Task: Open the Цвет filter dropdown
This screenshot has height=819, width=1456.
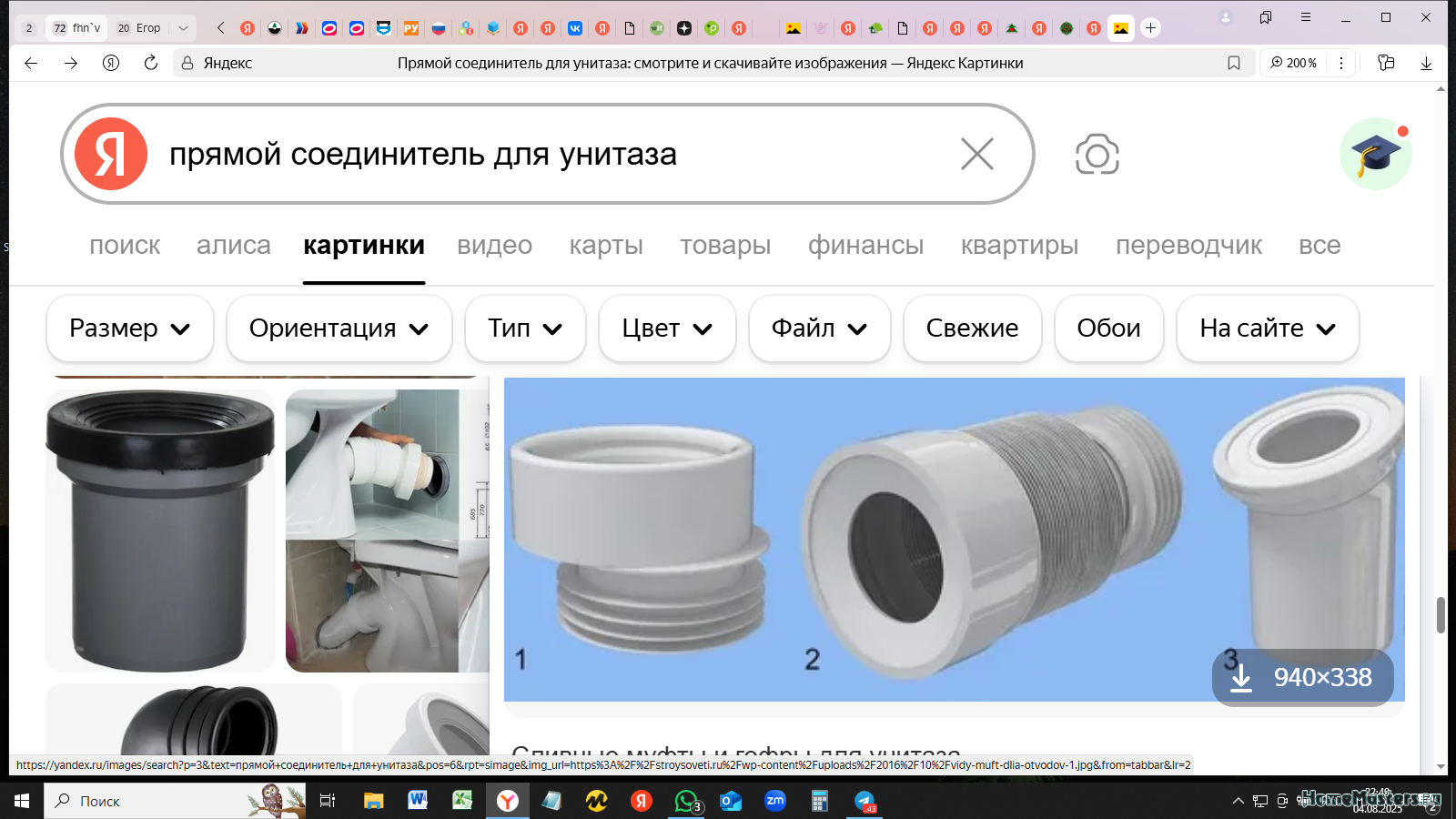Action: pos(667,329)
